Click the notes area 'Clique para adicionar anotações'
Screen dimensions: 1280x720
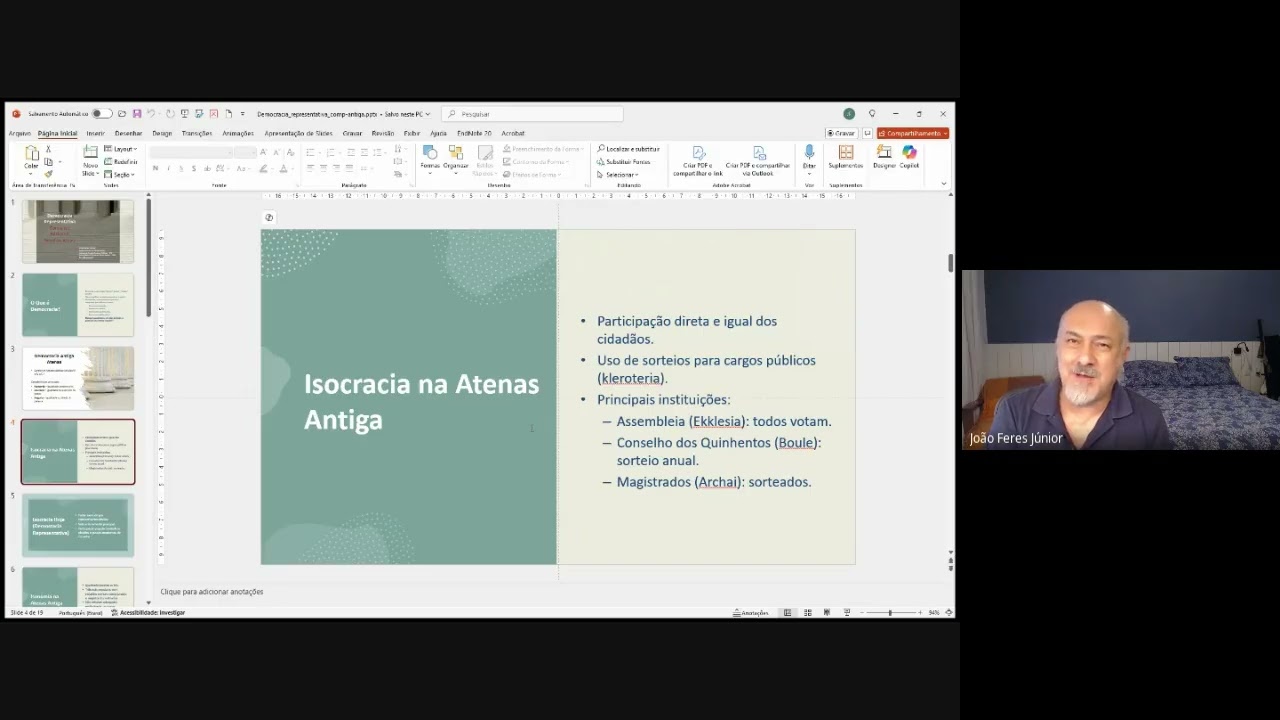click(x=212, y=592)
